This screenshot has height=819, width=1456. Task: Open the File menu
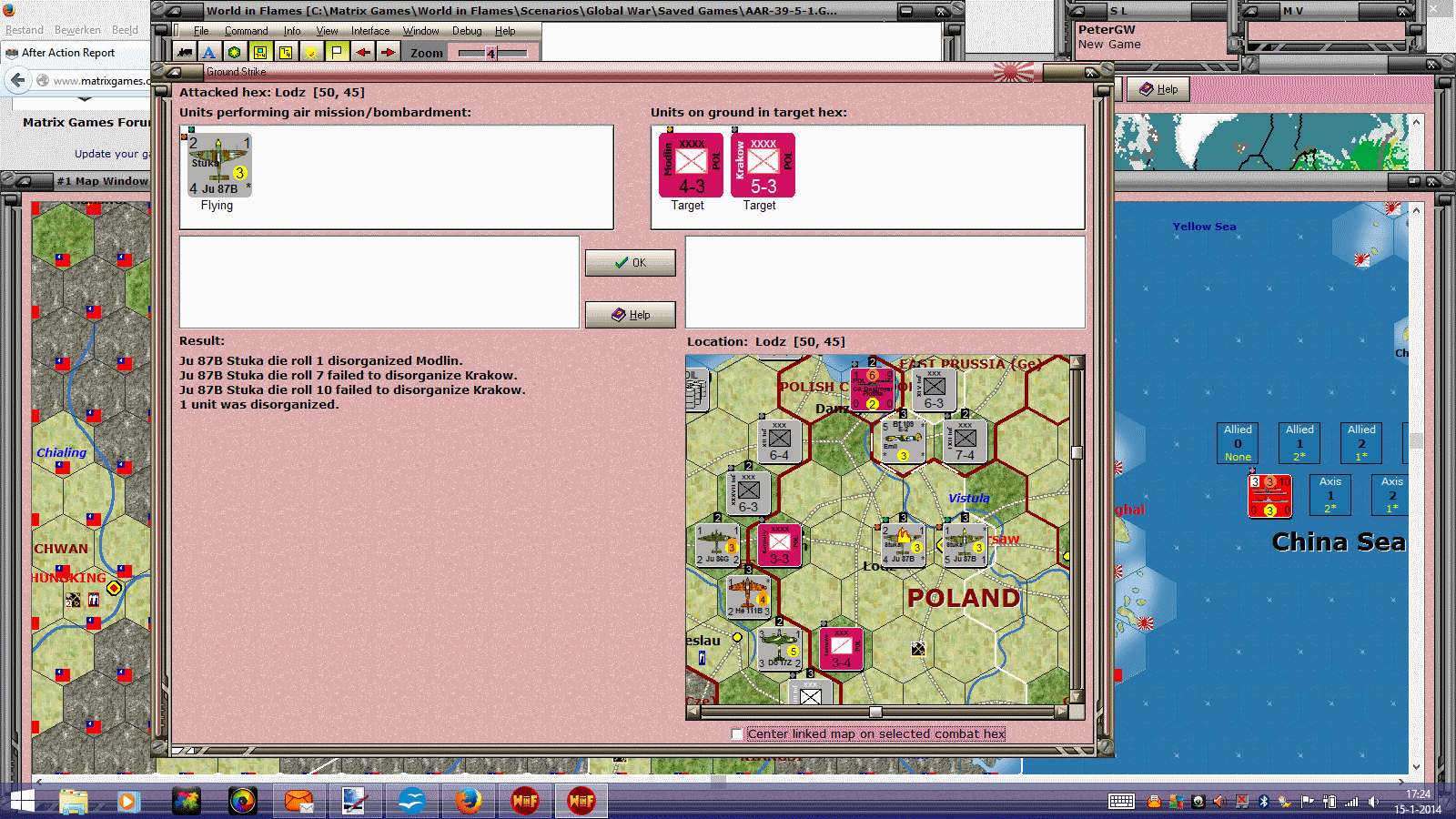[201, 31]
